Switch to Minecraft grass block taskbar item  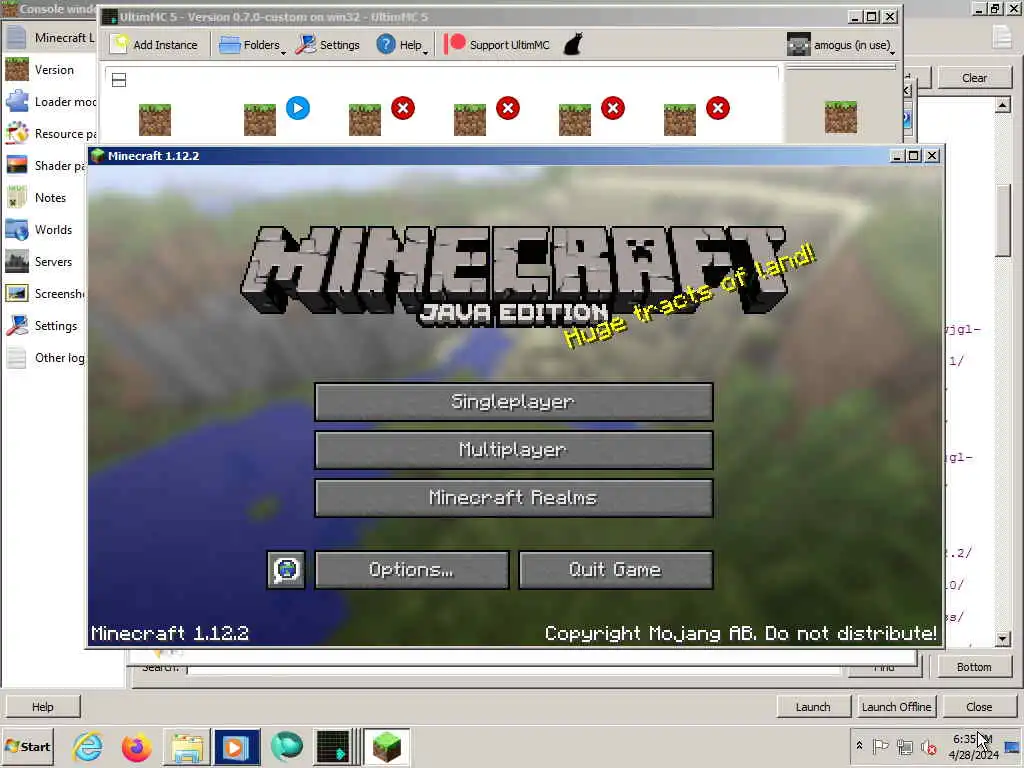[387, 747]
